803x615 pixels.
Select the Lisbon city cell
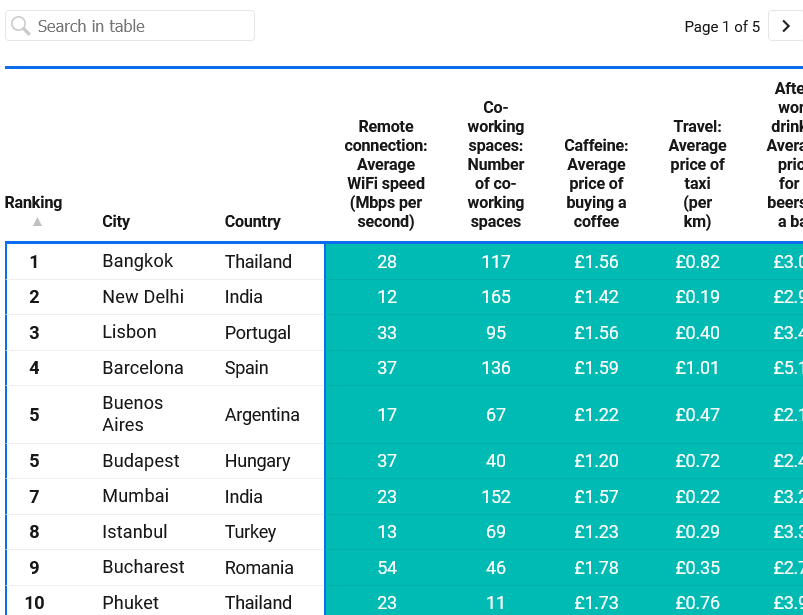click(x=129, y=332)
